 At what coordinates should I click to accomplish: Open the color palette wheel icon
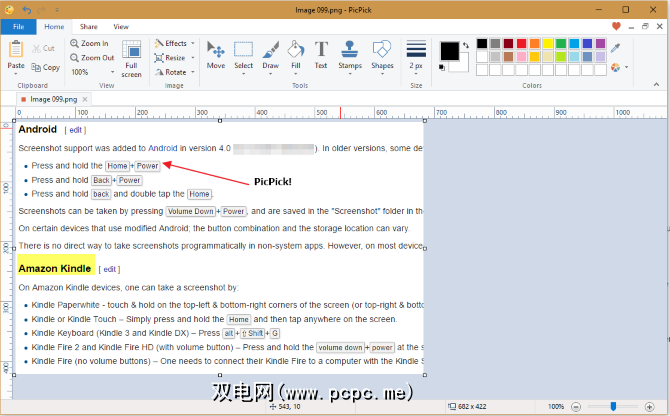point(615,67)
